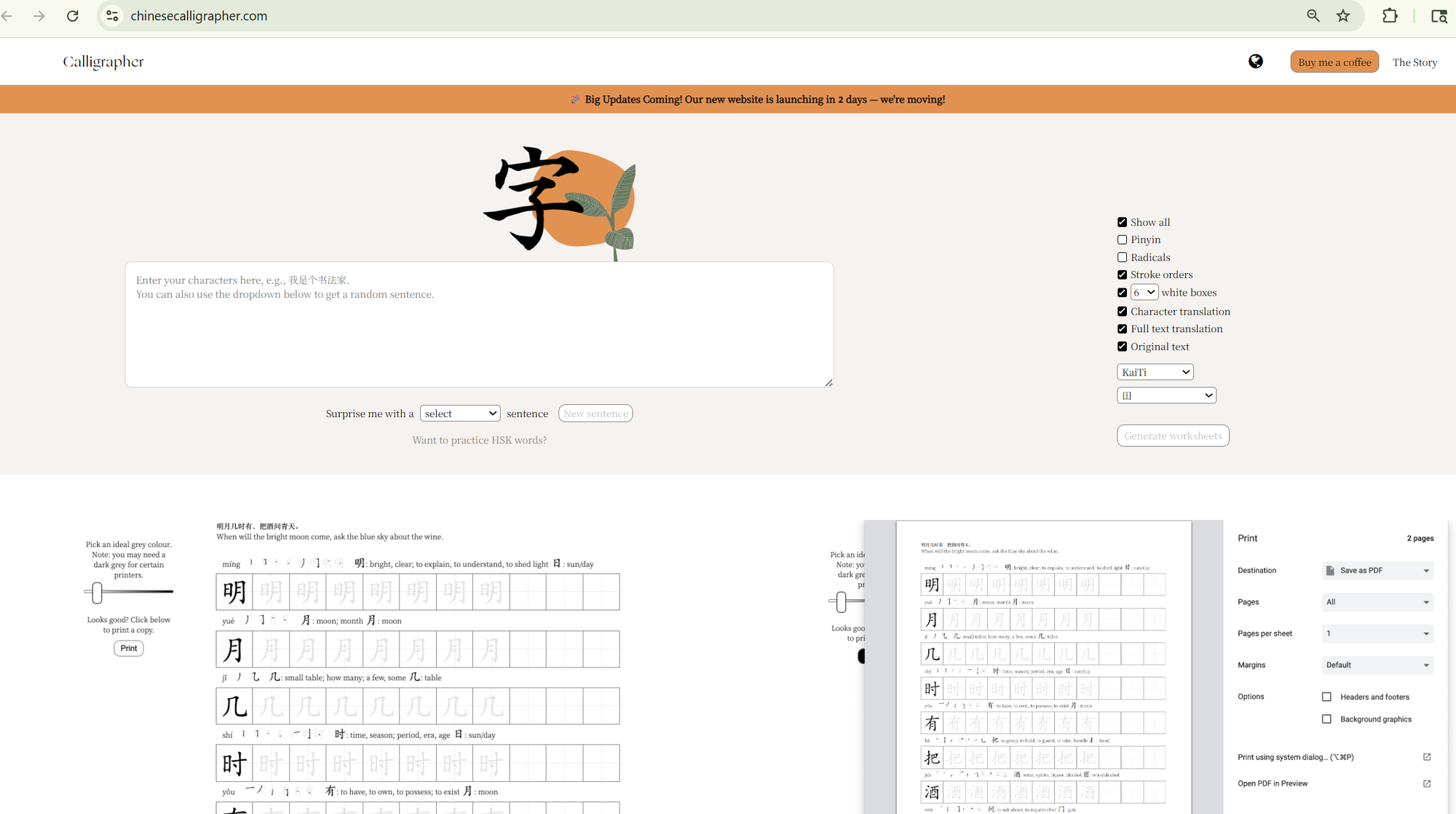Image resolution: width=1456 pixels, height=814 pixels.
Task: Click the globe language icon
Action: [1255, 62]
